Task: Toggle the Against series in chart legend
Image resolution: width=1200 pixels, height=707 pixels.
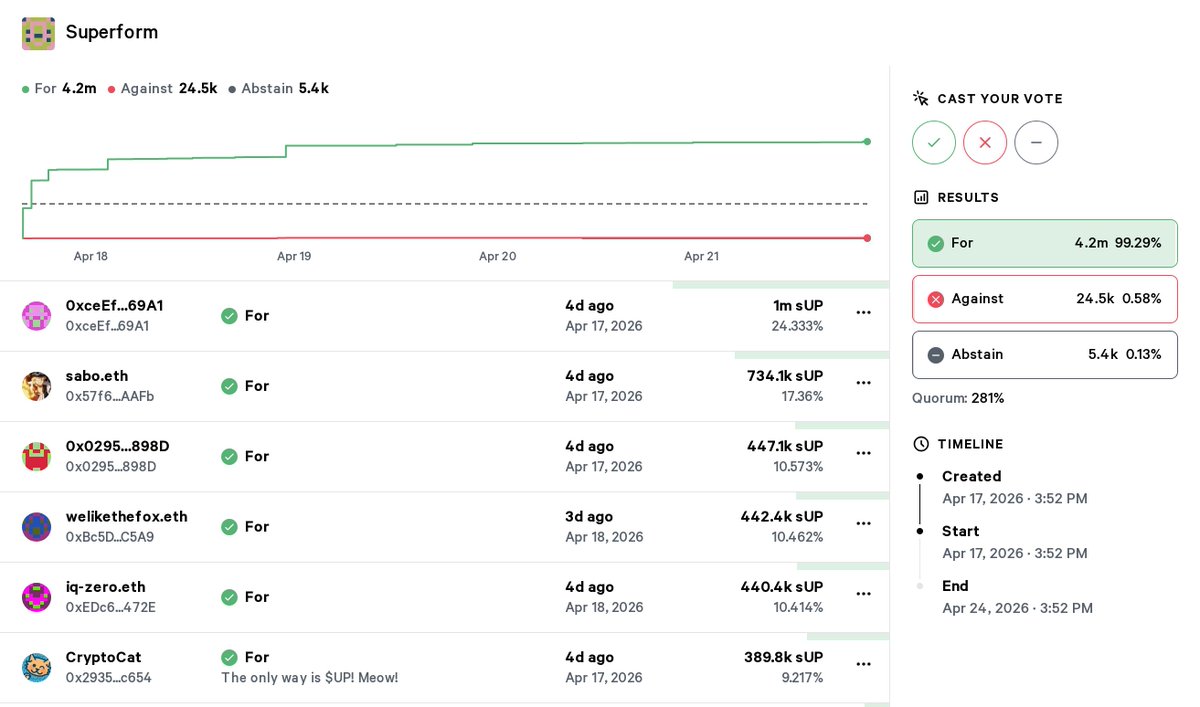Action: pos(163,88)
